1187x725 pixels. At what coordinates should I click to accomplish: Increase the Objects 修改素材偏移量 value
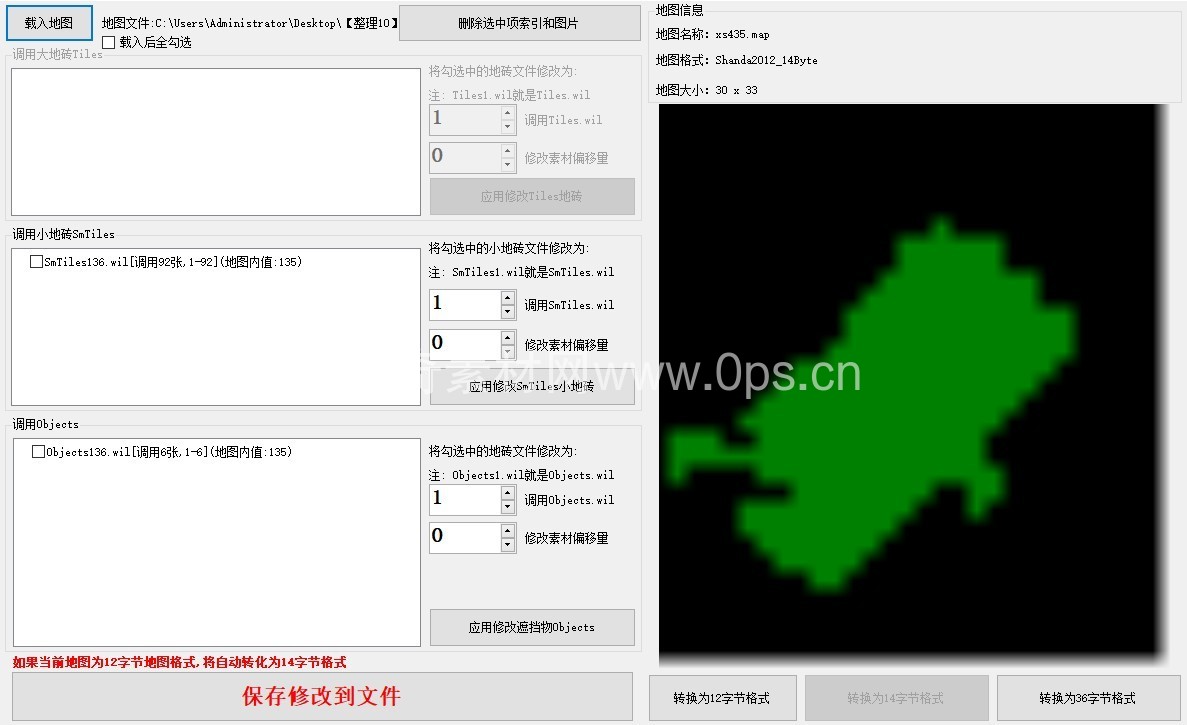(508, 531)
